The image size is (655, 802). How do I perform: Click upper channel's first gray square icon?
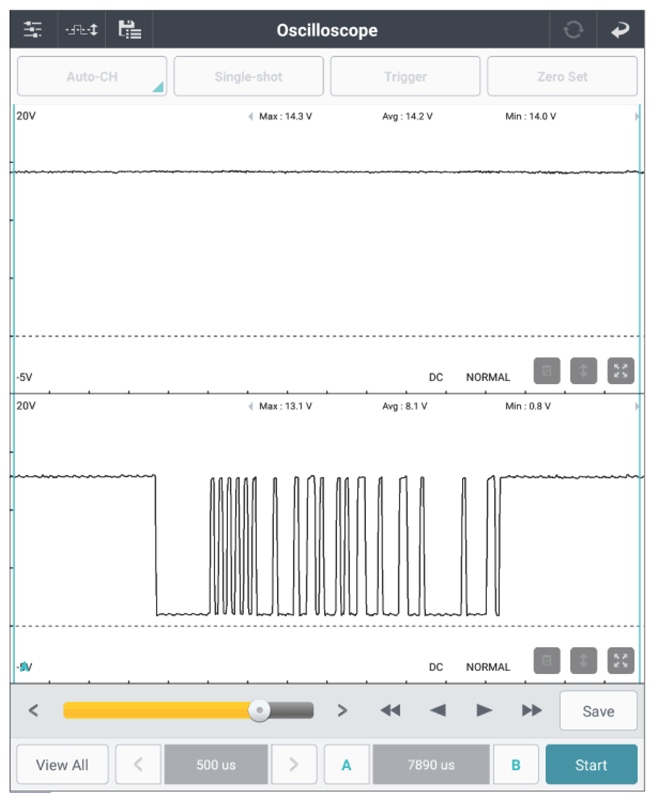547,371
